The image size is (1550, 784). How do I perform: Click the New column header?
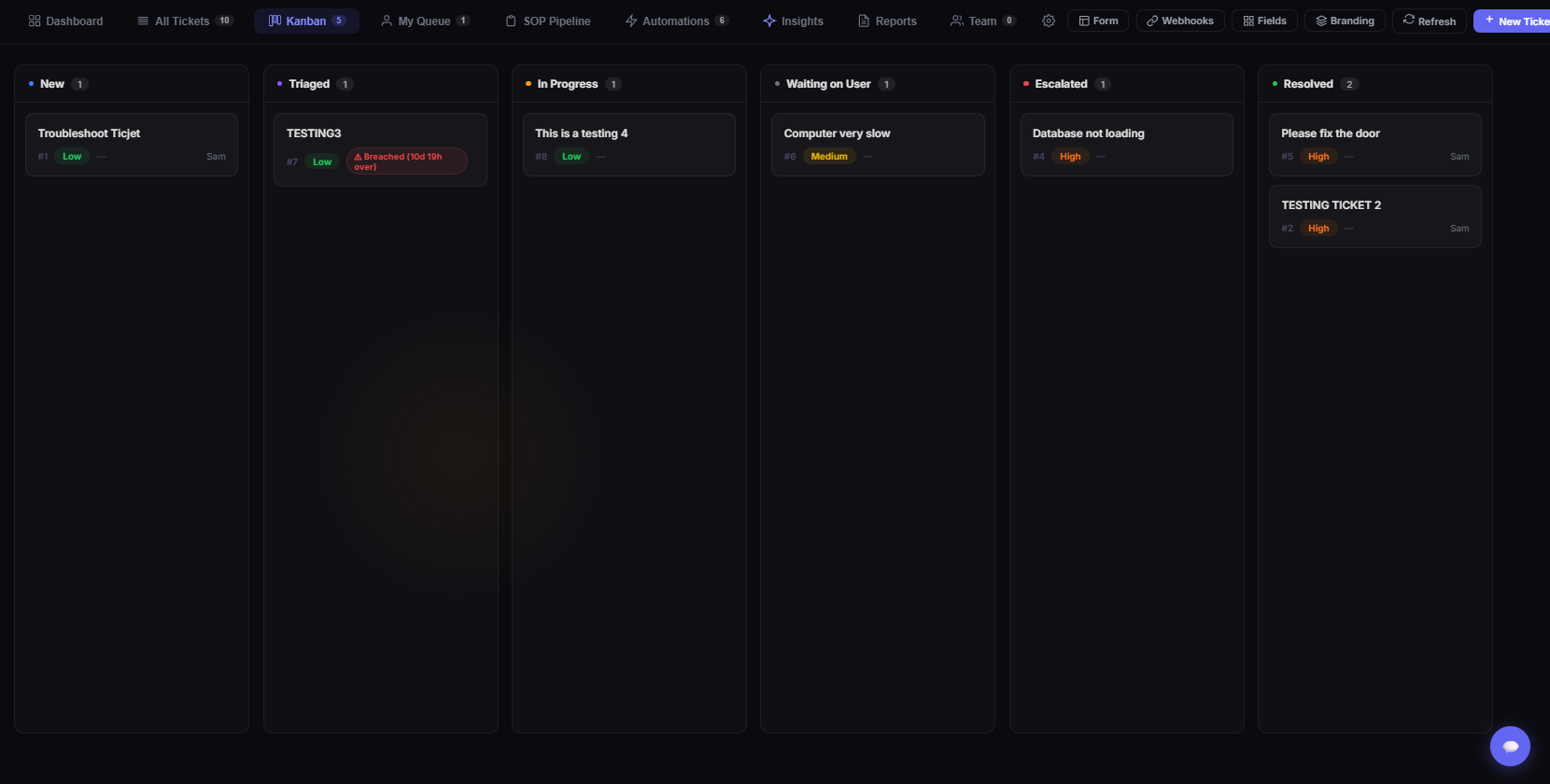coord(132,84)
